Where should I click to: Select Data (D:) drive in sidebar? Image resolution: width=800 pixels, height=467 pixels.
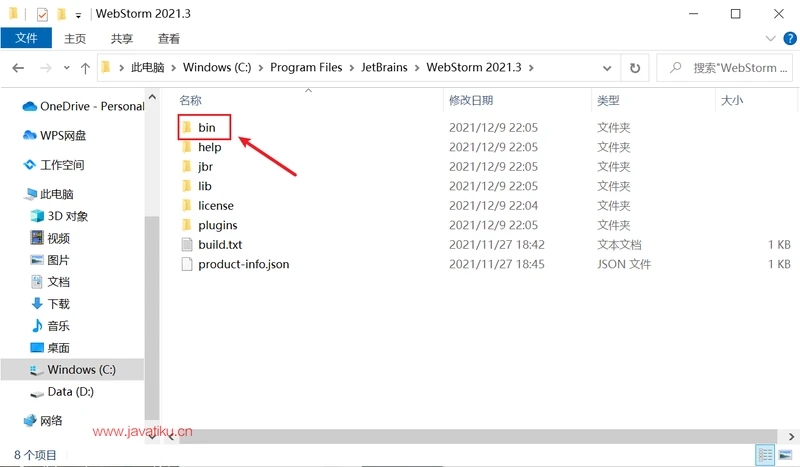click(x=62, y=391)
